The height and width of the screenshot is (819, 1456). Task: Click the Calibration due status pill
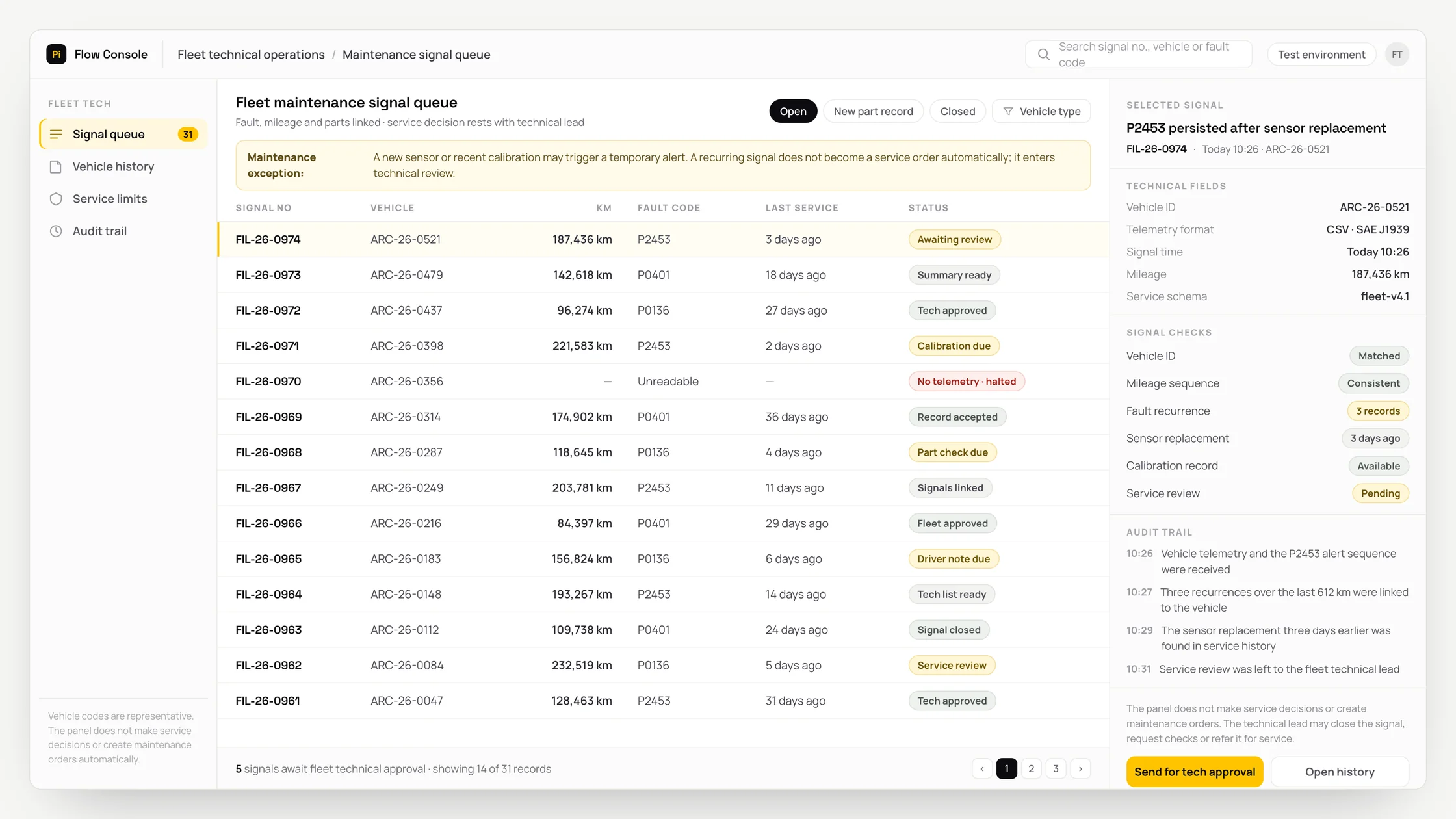(954, 346)
